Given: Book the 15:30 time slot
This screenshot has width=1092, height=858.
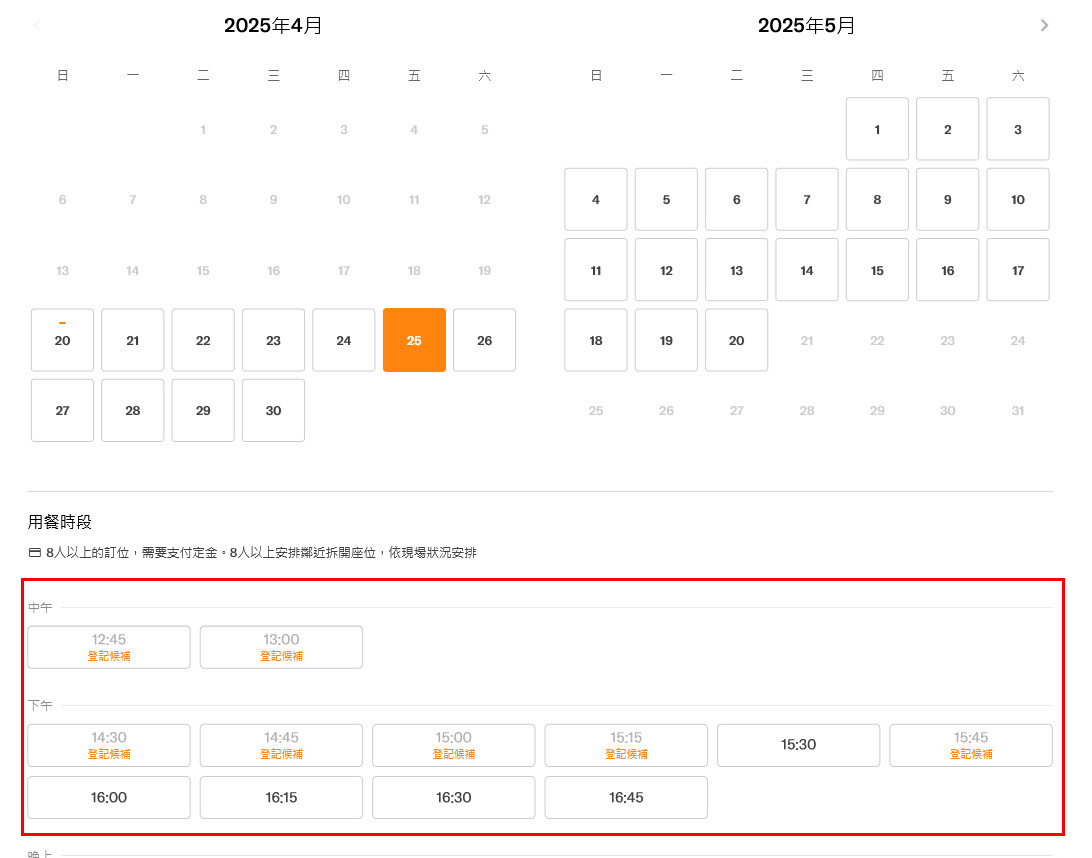Looking at the screenshot, I should click(x=798, y=745).
